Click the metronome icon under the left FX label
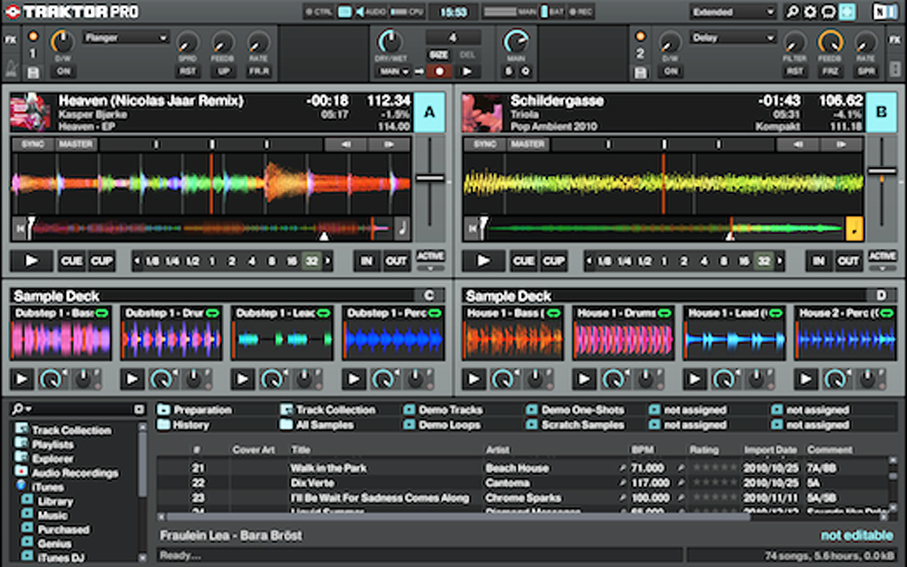This screenshot has width=907, height=567. pyautogui.click(x=11, y=70)
